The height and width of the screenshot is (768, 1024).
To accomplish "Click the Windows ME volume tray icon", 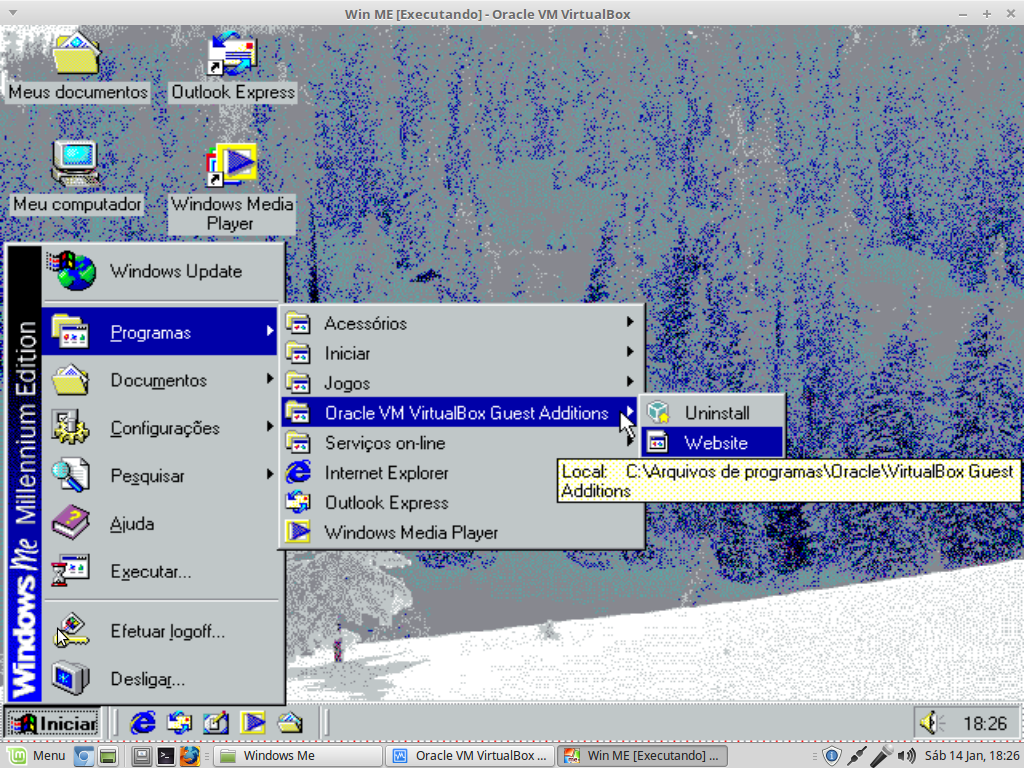I will pos(933,723).
